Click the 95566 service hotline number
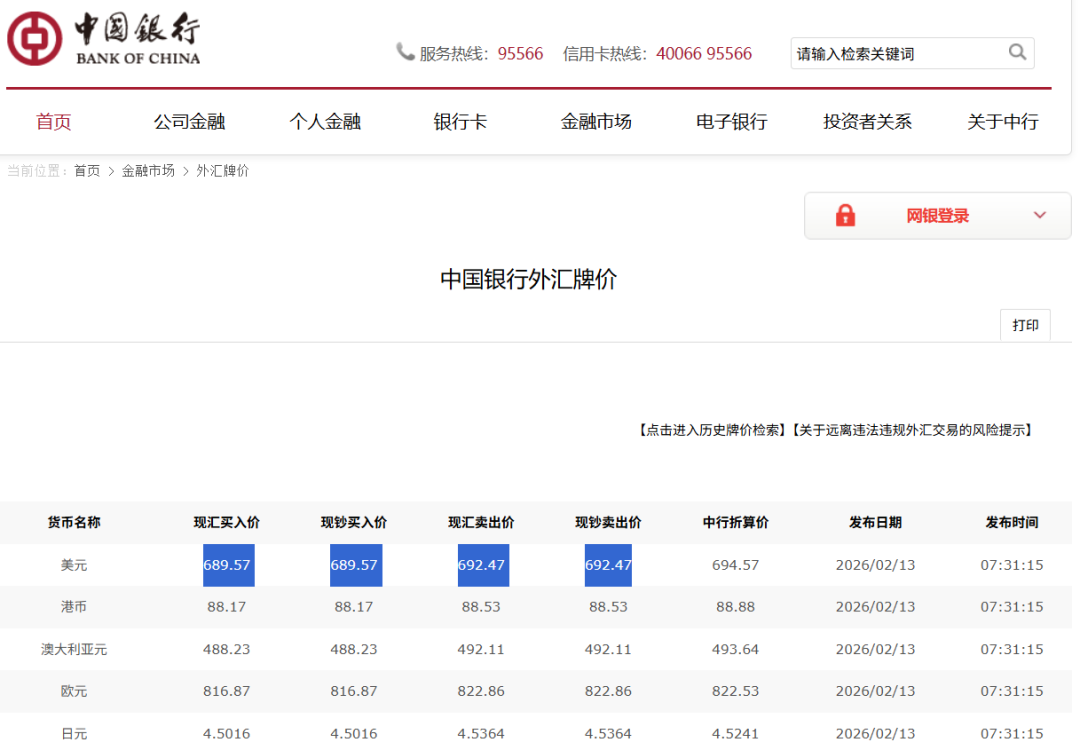The width and height of the screenshot is (1080, 750). tap(520, 54)
